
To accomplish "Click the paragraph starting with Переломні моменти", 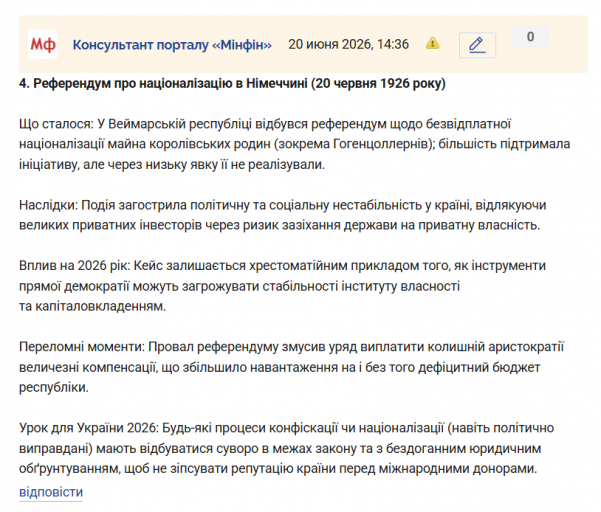I will pos(291,367).
